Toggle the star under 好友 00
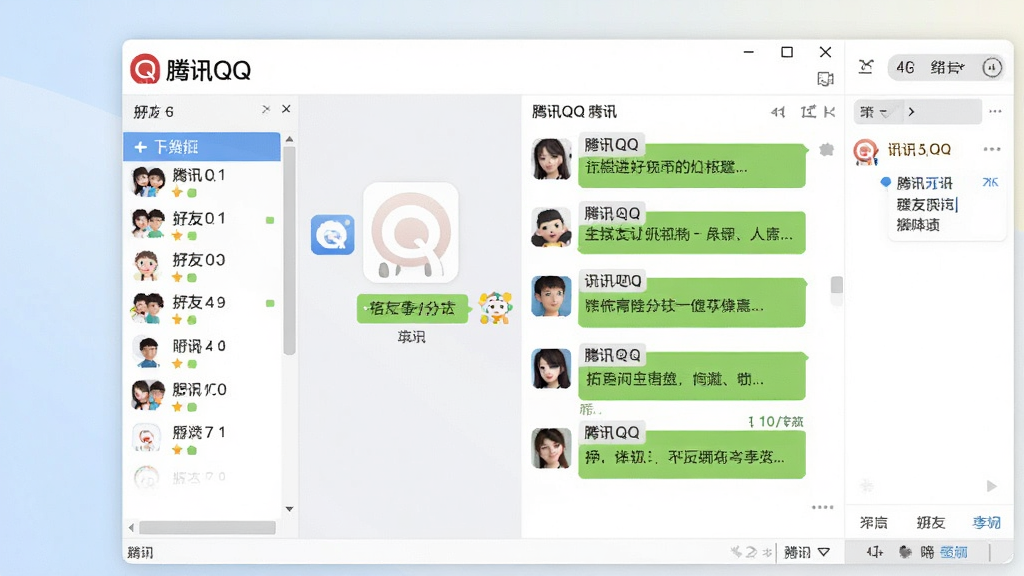 pos(177,278)
